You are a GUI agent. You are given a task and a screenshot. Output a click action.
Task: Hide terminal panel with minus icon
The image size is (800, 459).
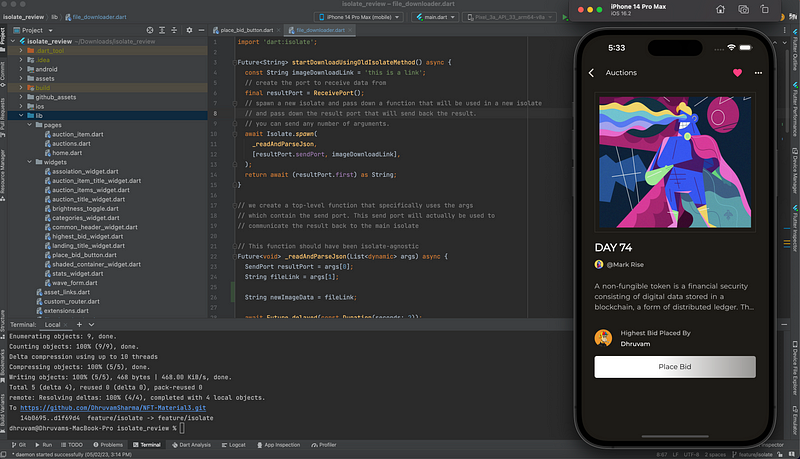[x=785, y=324]
